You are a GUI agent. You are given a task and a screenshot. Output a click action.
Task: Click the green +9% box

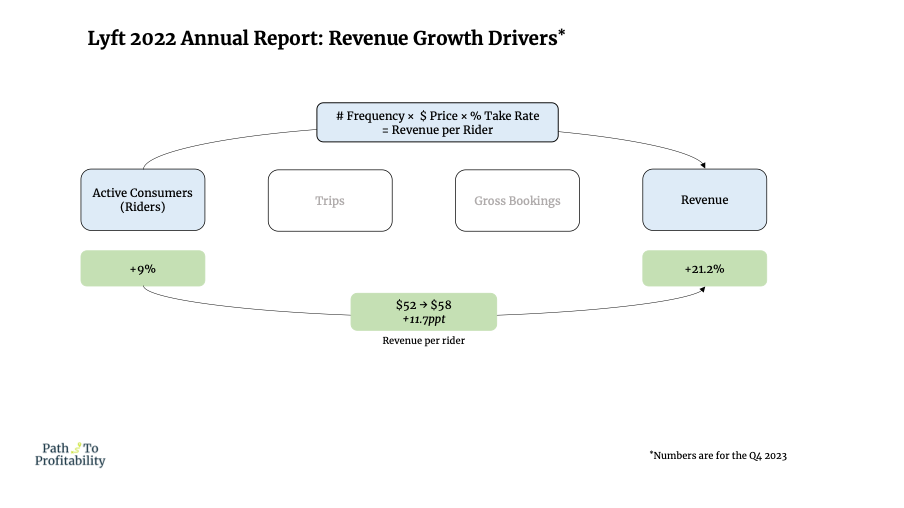click(142, 268)
